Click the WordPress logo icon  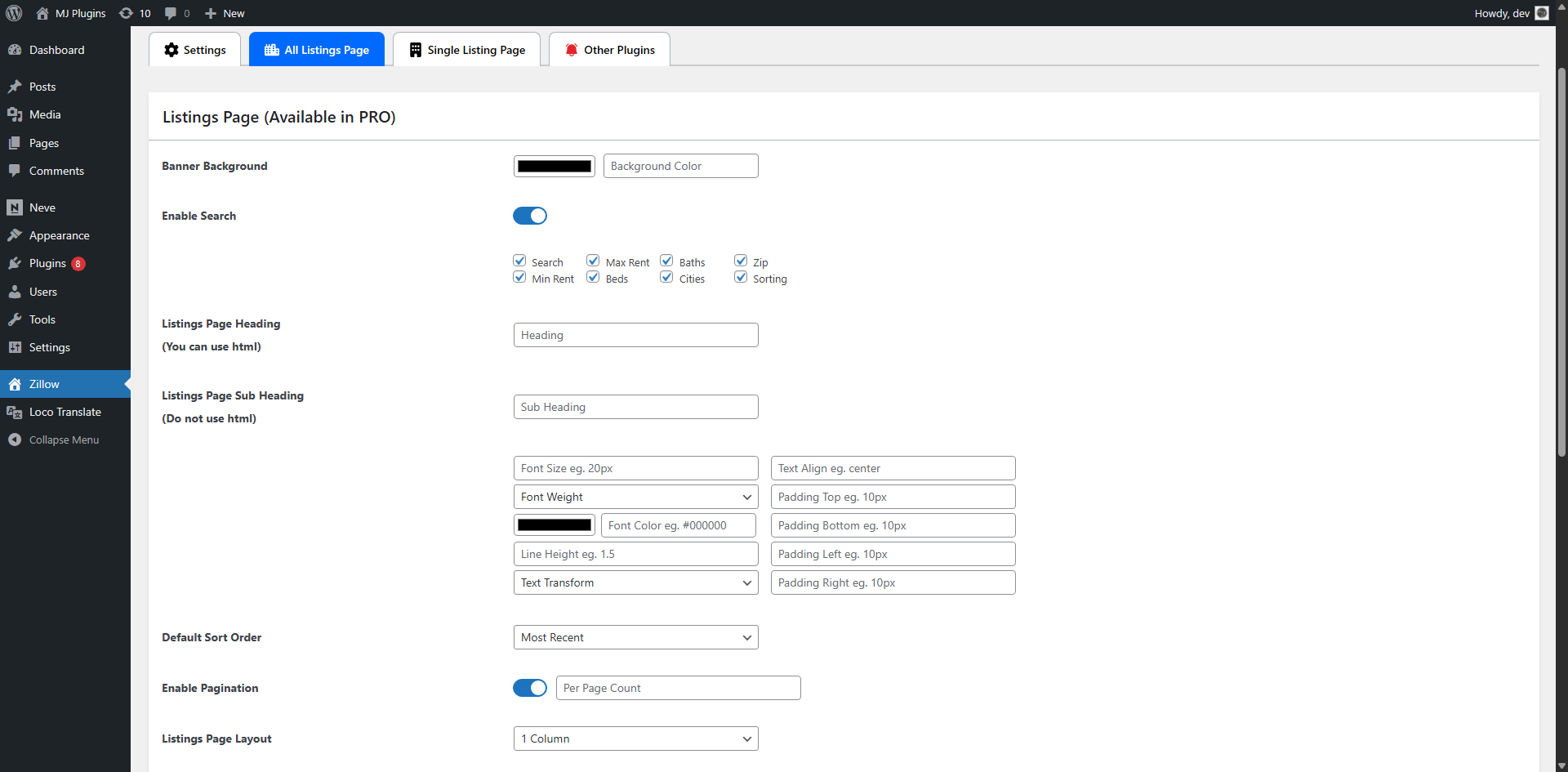tap(14, 13)
